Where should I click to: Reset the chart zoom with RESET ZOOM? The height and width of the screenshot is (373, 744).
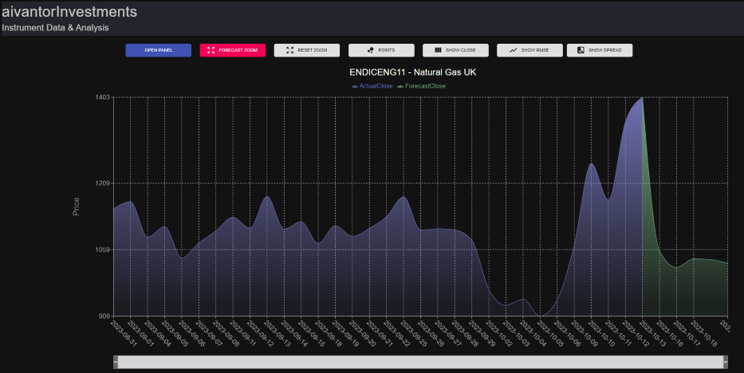307,50
